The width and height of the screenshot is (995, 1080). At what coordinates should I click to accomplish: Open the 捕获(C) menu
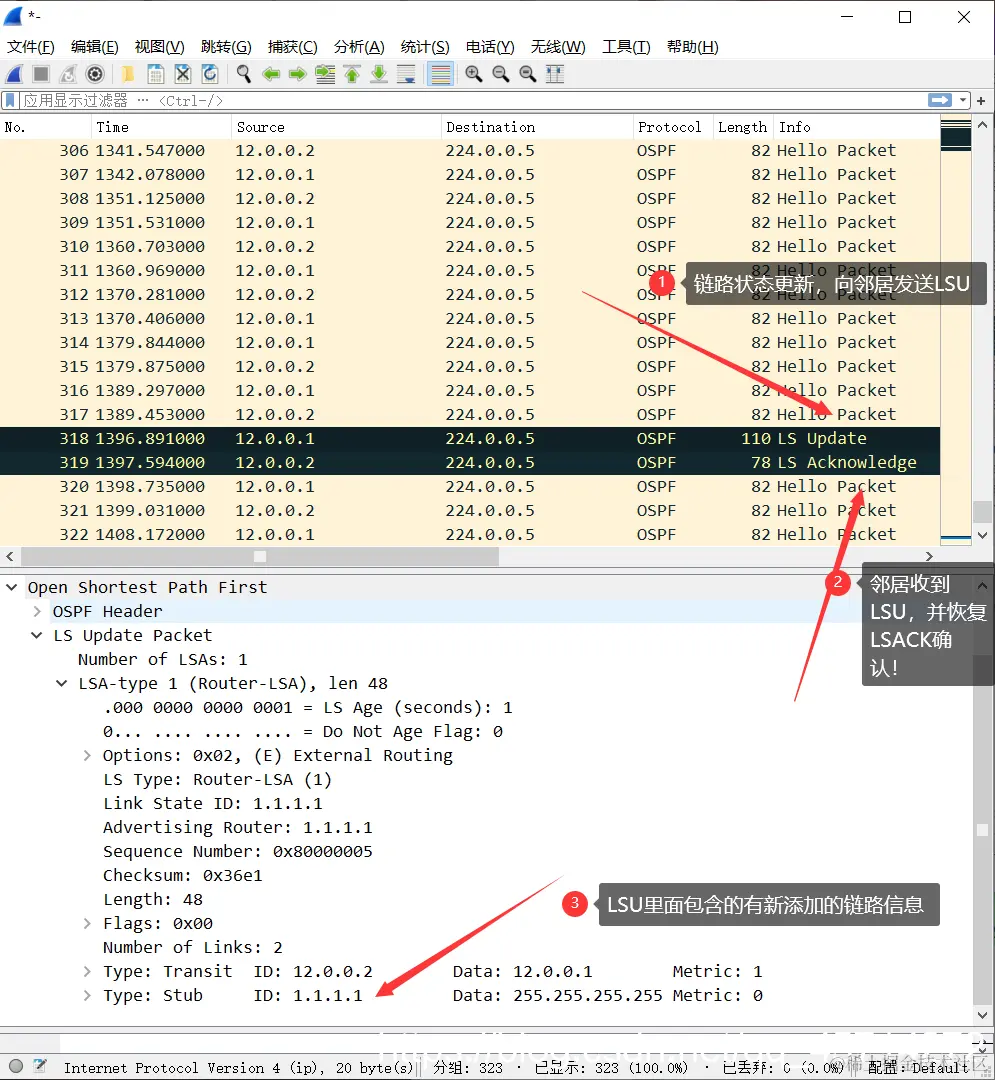tap(293, 47)
